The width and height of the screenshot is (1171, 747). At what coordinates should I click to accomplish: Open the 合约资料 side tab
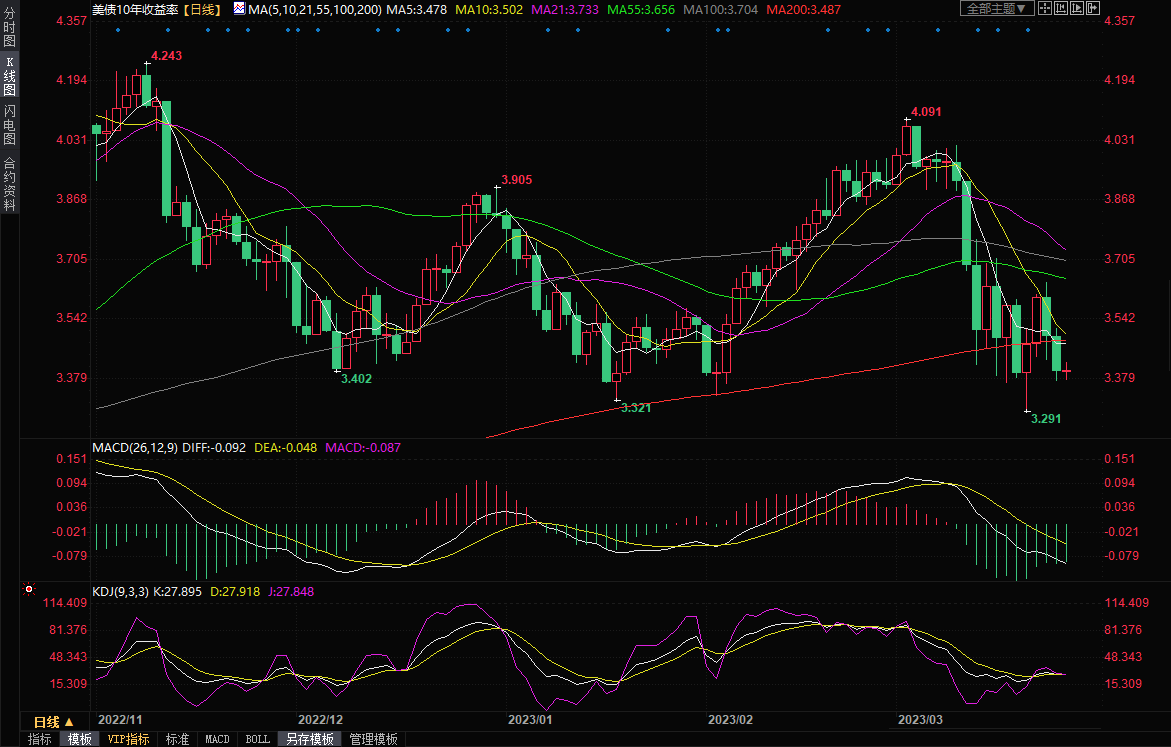9,183
